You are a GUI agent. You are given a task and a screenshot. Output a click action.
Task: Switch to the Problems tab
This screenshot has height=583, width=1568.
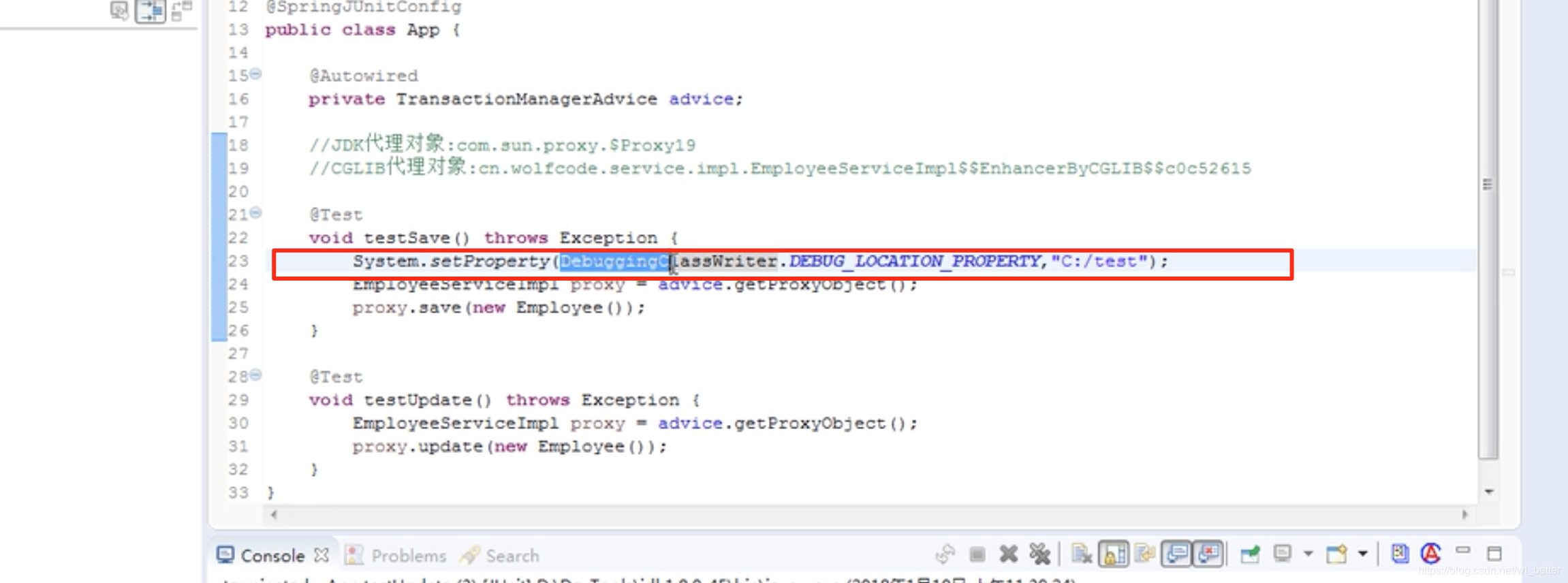(x=396, y=556)
